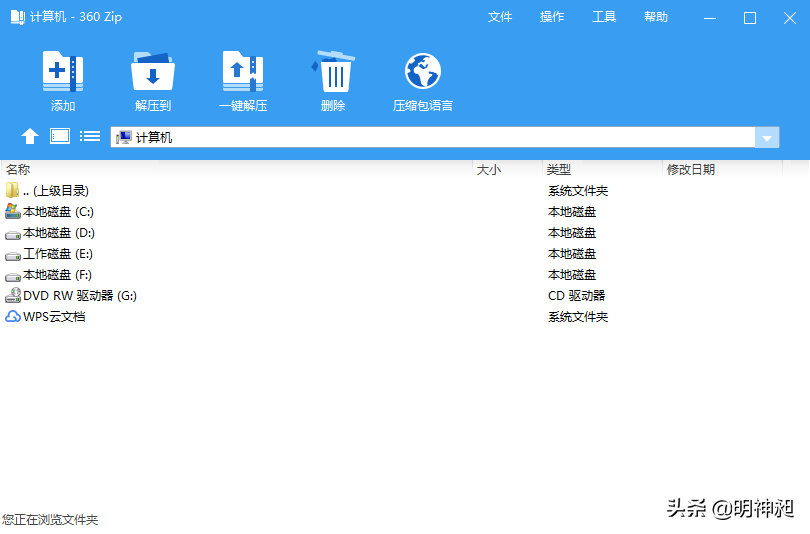Select the E: work disk icon
This screenshot has height=534, width=810.
click(x=12, y=255)
